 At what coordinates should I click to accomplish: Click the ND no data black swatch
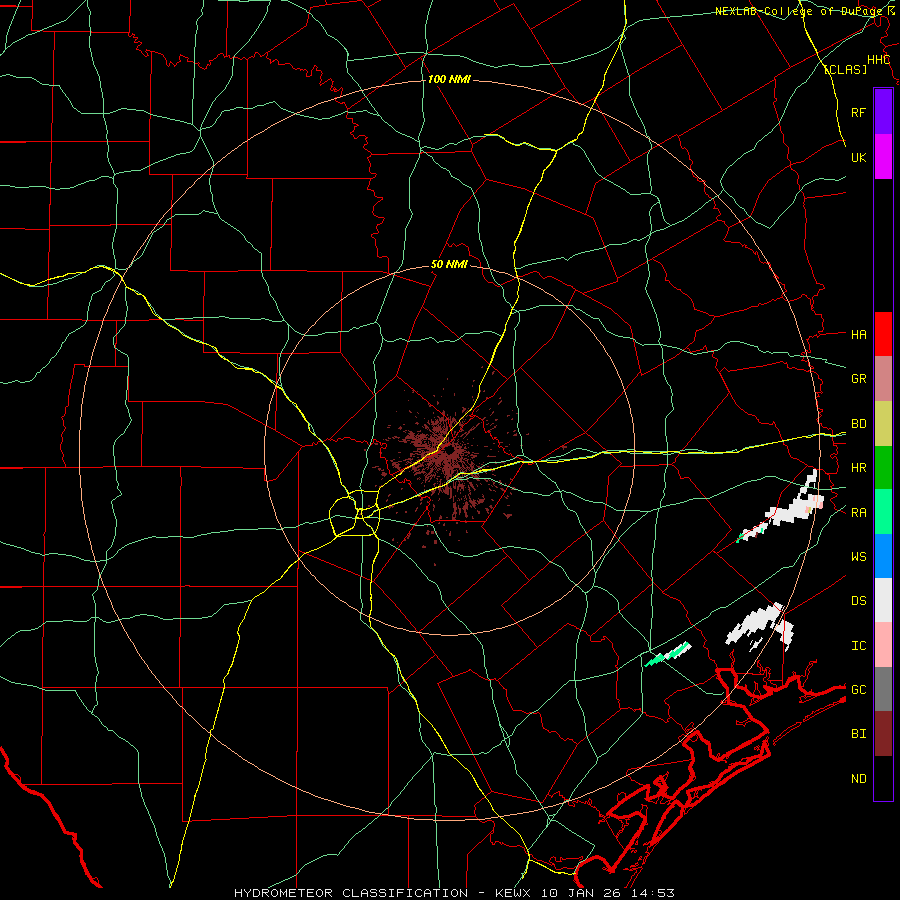(x=883, y=778)
